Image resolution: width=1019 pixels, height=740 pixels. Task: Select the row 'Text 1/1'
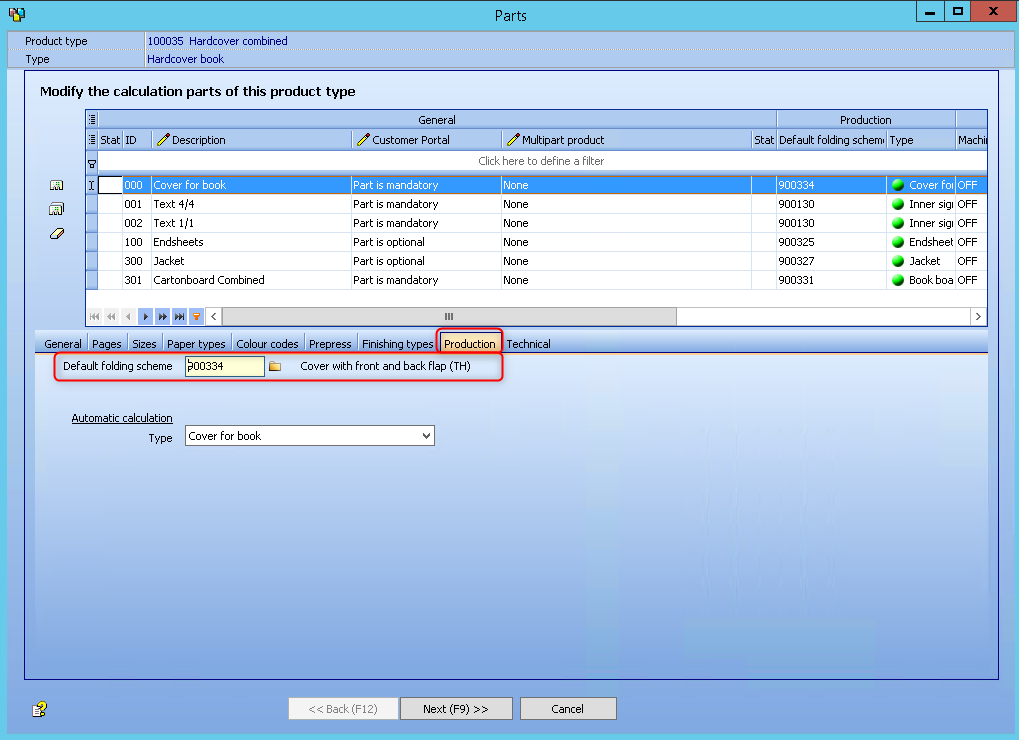[536, 223]
